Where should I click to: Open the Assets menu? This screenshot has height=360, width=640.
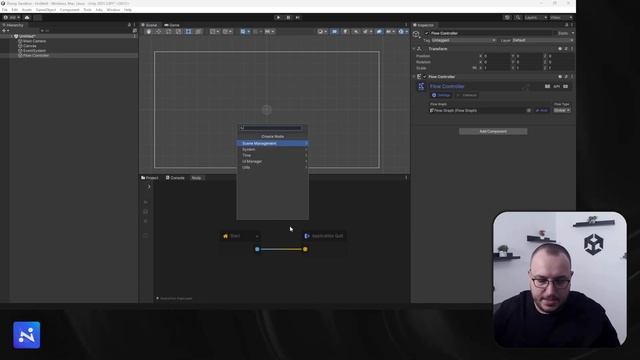tap(27, 10)
